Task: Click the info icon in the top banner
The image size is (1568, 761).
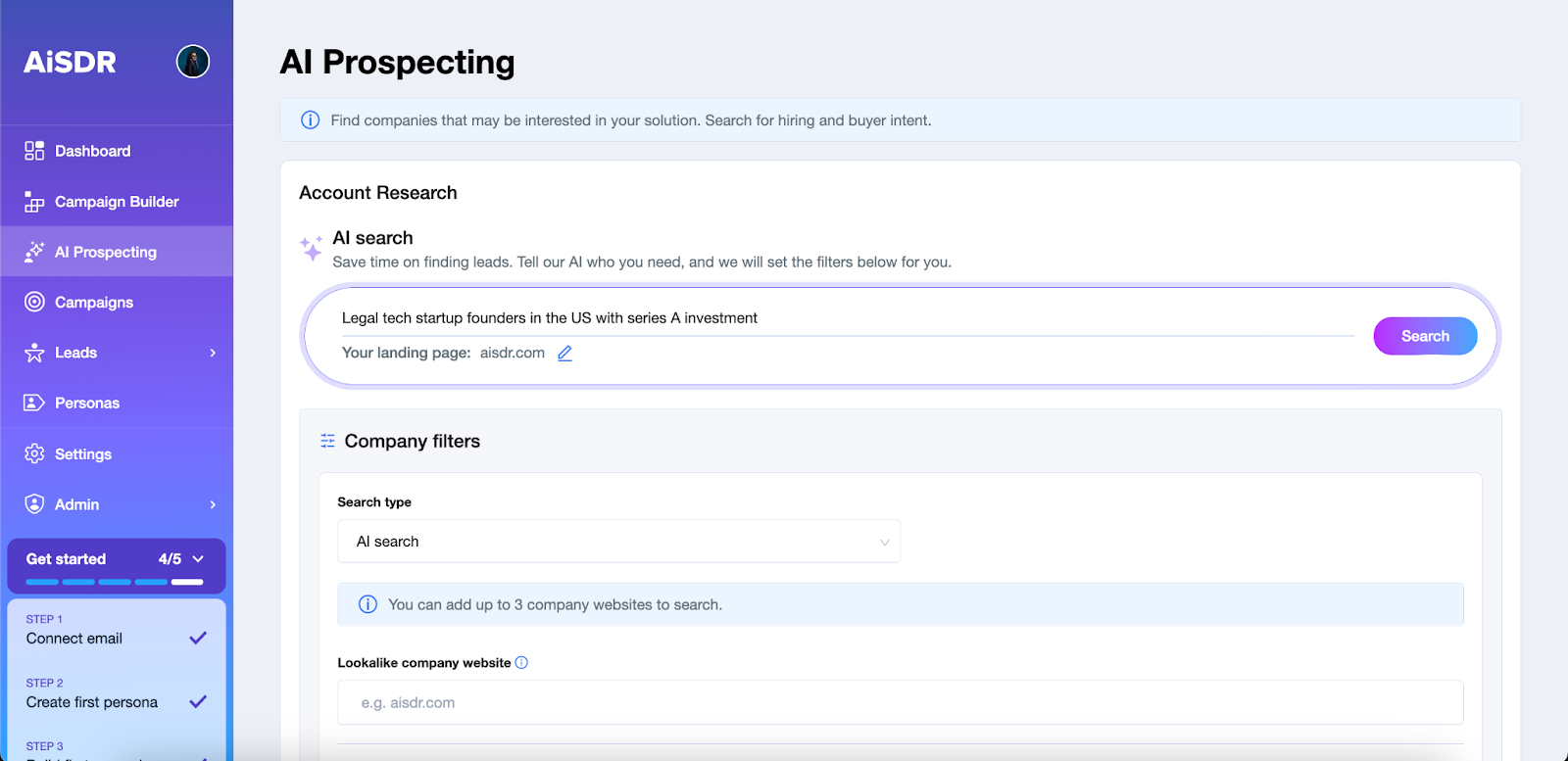Action: click(311, 120)
